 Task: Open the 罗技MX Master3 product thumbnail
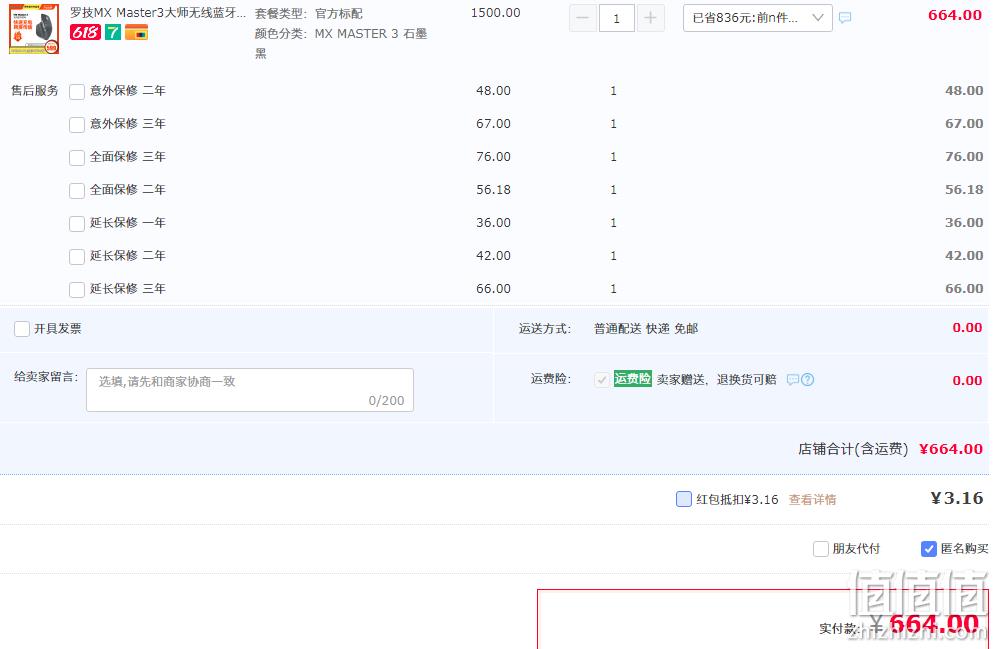pos(34,29)
